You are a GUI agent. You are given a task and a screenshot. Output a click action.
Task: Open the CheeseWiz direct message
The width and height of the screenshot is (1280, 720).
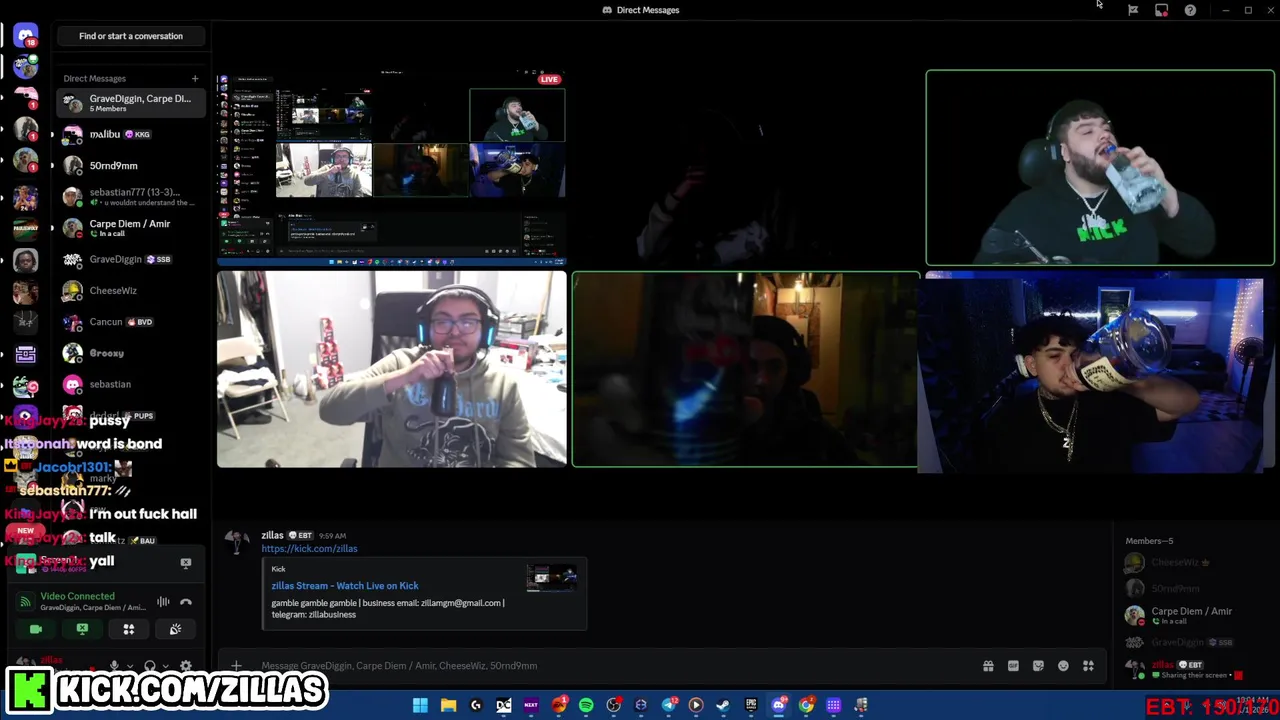click(x=131, y=290)
